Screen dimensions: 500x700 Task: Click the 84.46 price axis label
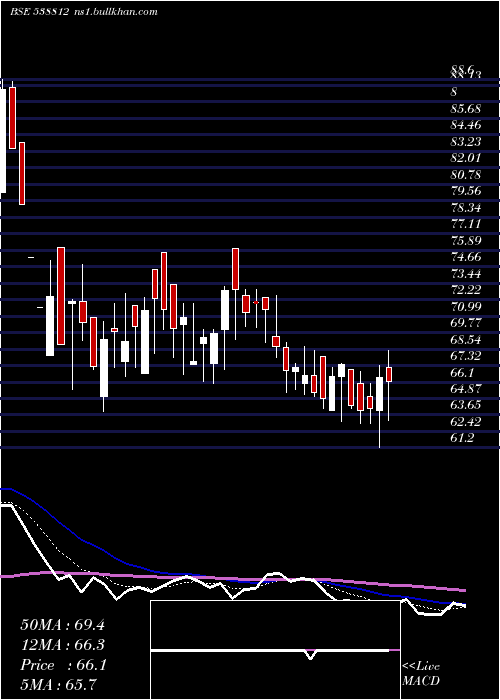465,125
